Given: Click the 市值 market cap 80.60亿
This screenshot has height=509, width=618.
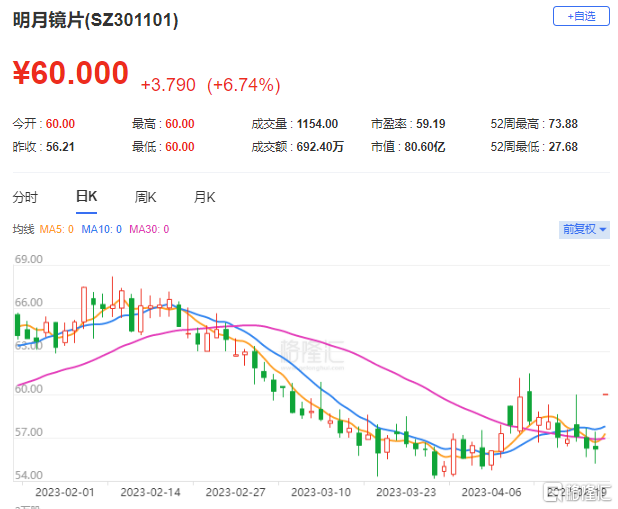Looking at the screenshot, I should pyautogui.click(x=425, y=147).
